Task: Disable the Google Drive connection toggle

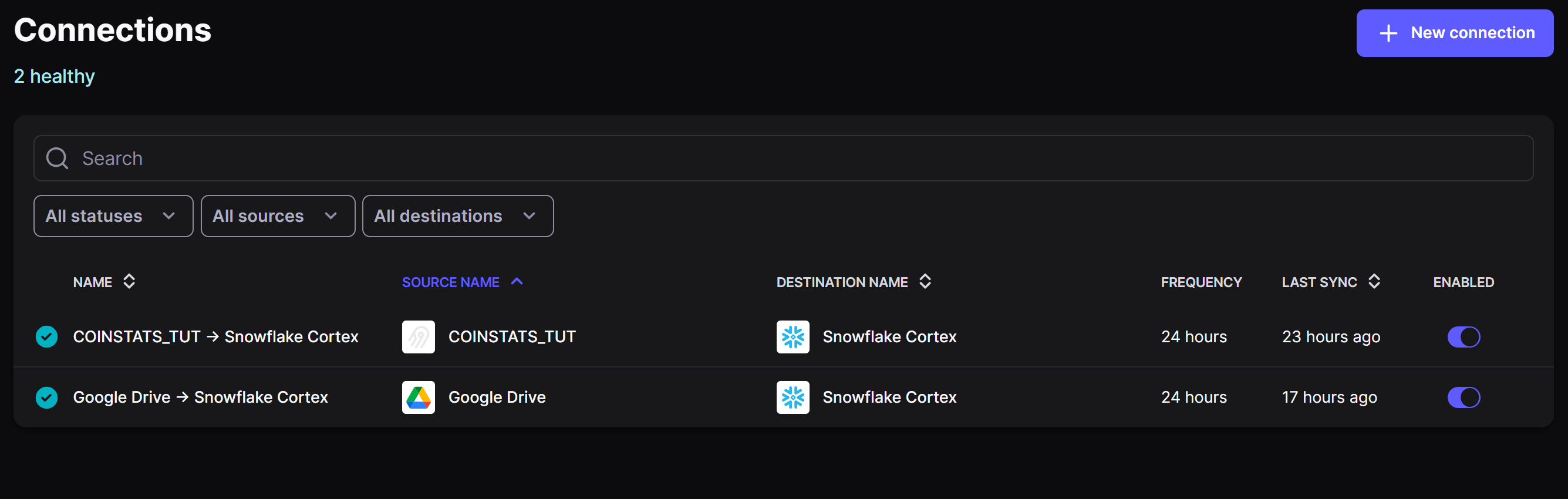Action: coord(1465,397)
